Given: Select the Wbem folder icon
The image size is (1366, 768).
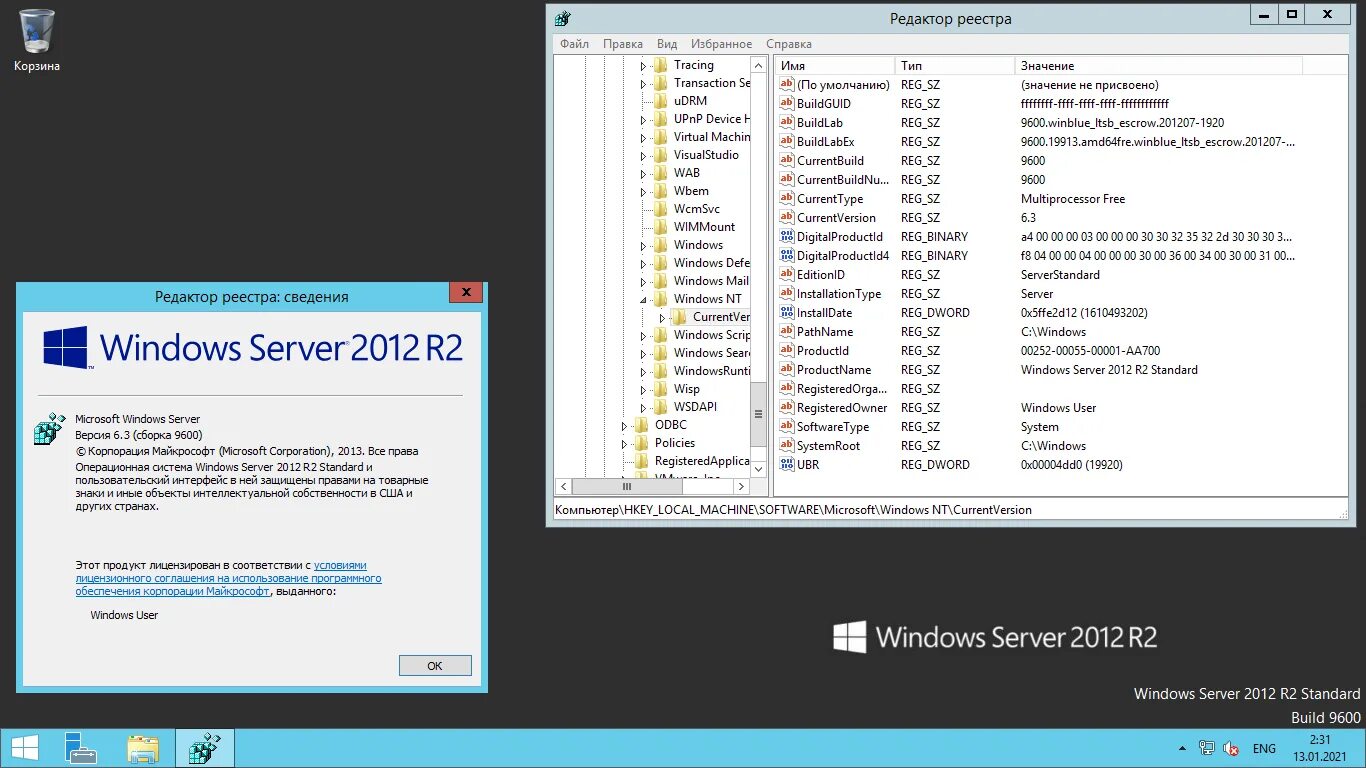Looking at the screenshot, I should click(660, 191).
